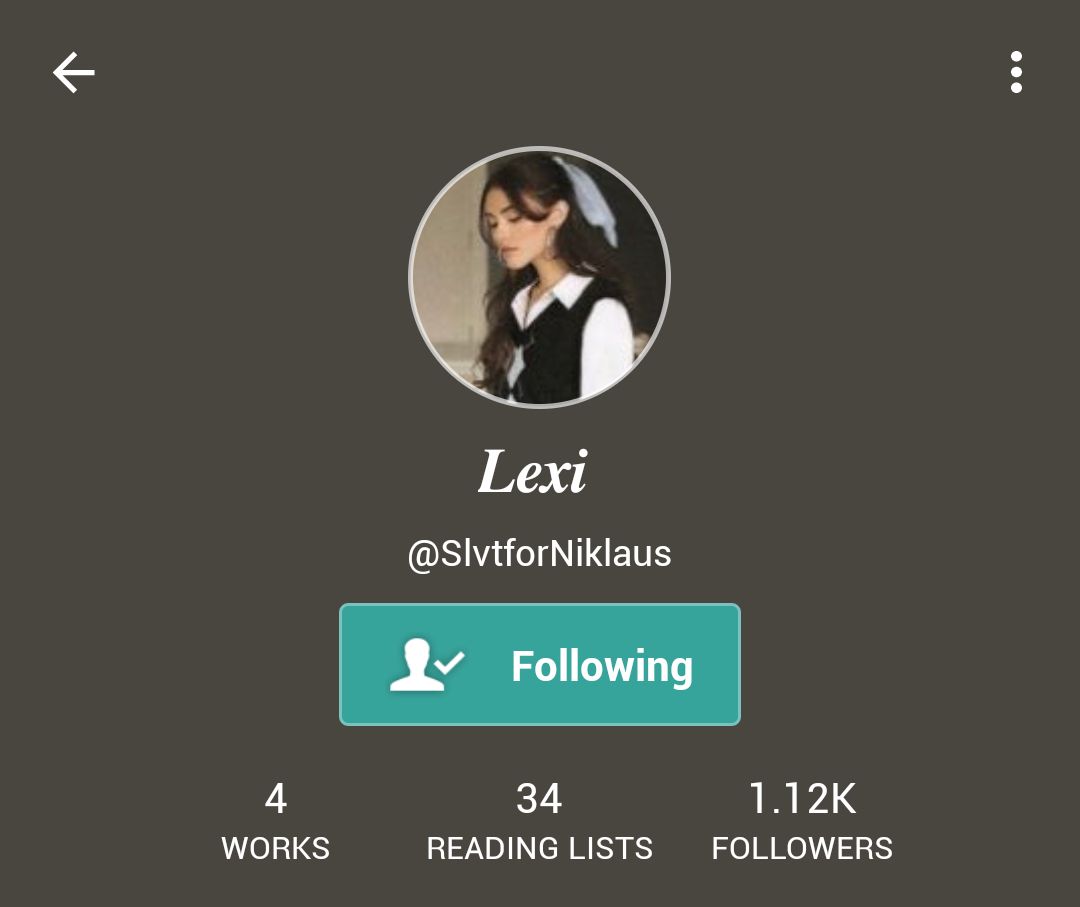This screenshot has width=1080, height=907.
Task: Open the 4 works count
Action: coord(276,799)
